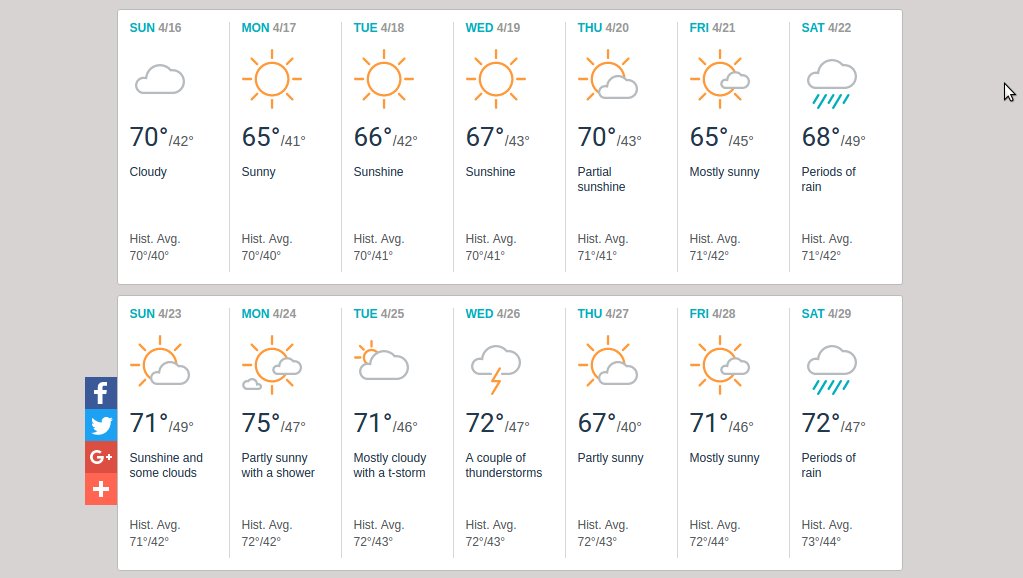Click the cloudy icon for Sunday 4/16

click(x=160, y=79)
